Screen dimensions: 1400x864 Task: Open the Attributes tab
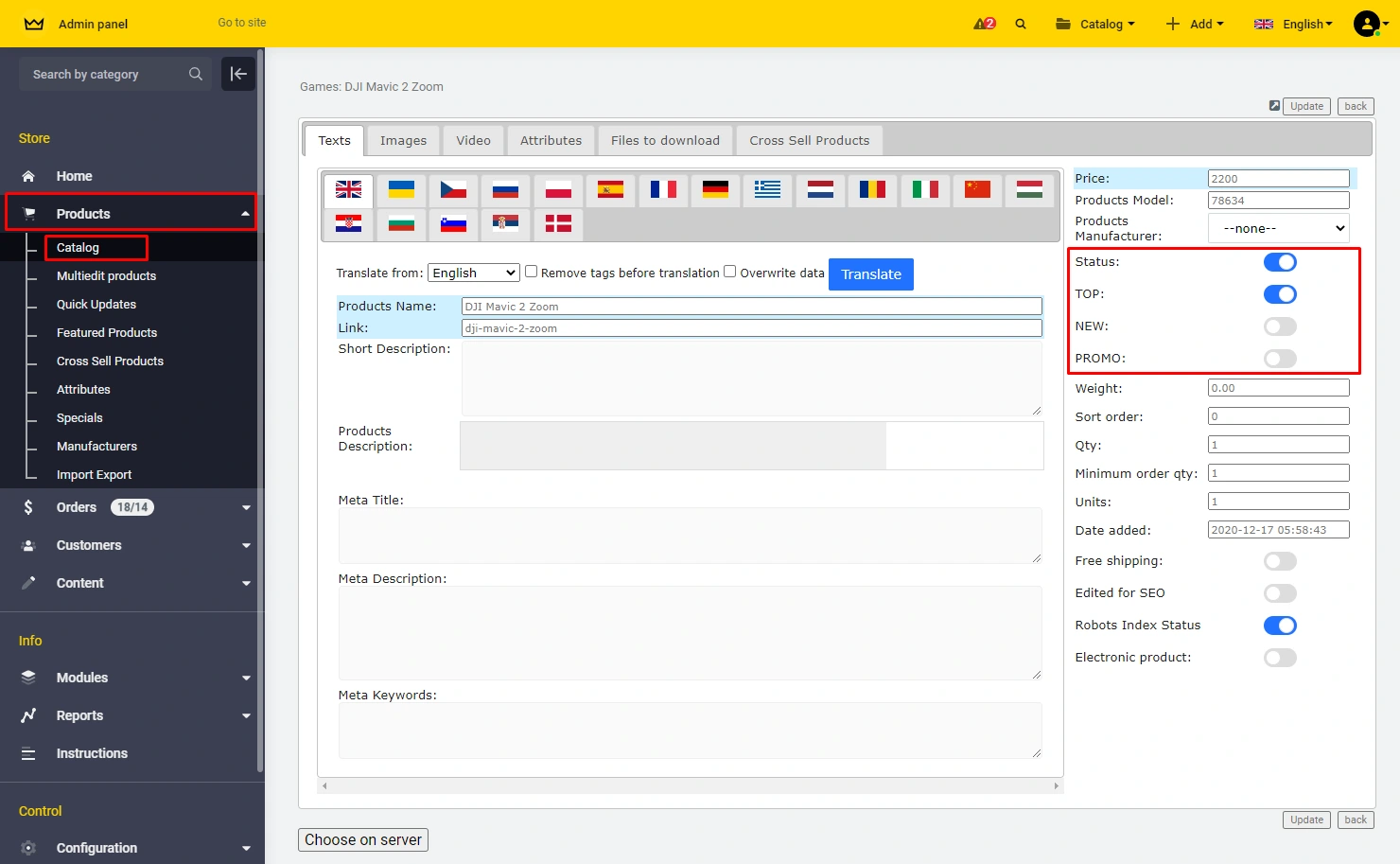[551, 140]
